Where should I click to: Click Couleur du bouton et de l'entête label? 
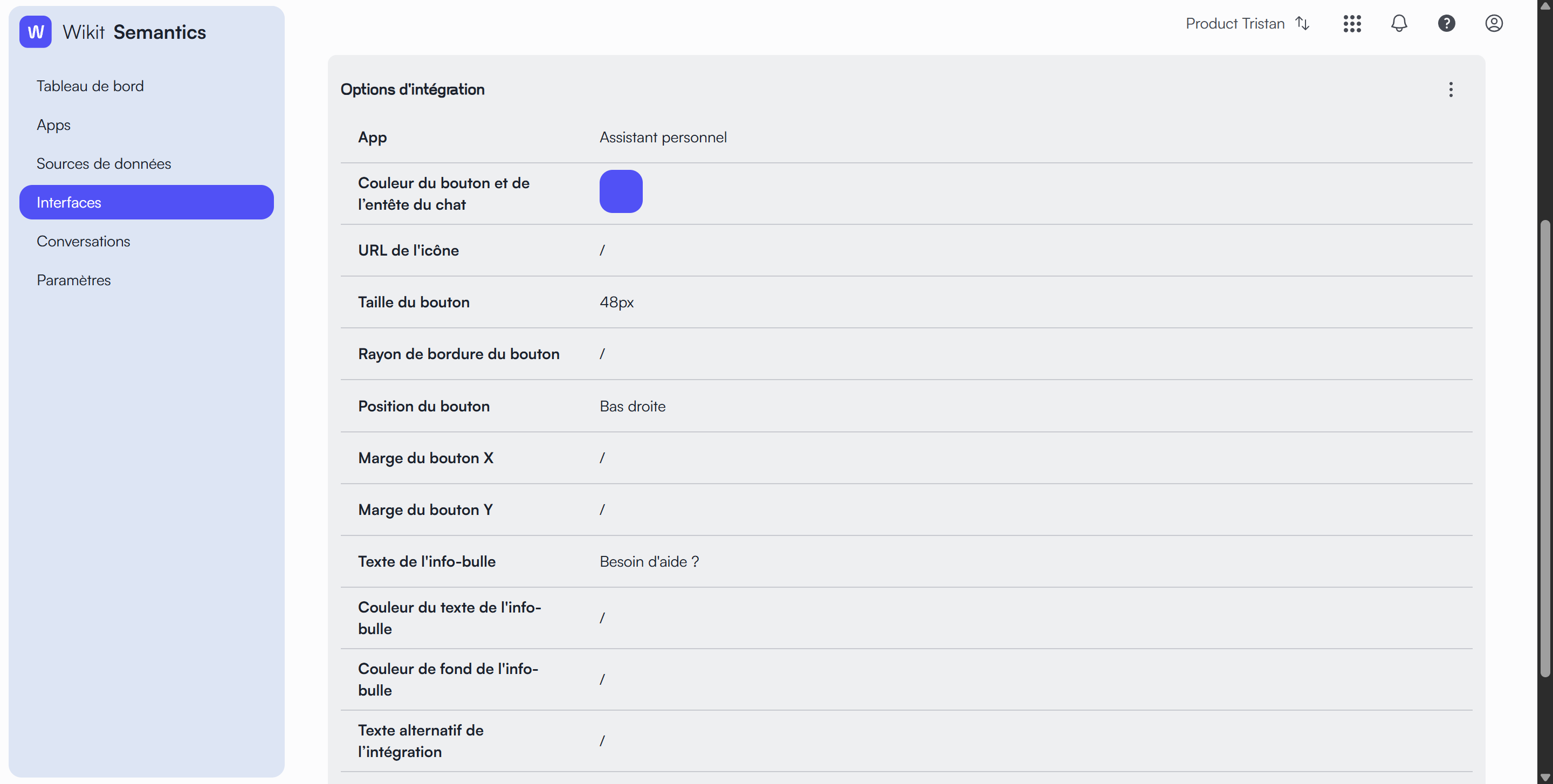tap(443, 194)
